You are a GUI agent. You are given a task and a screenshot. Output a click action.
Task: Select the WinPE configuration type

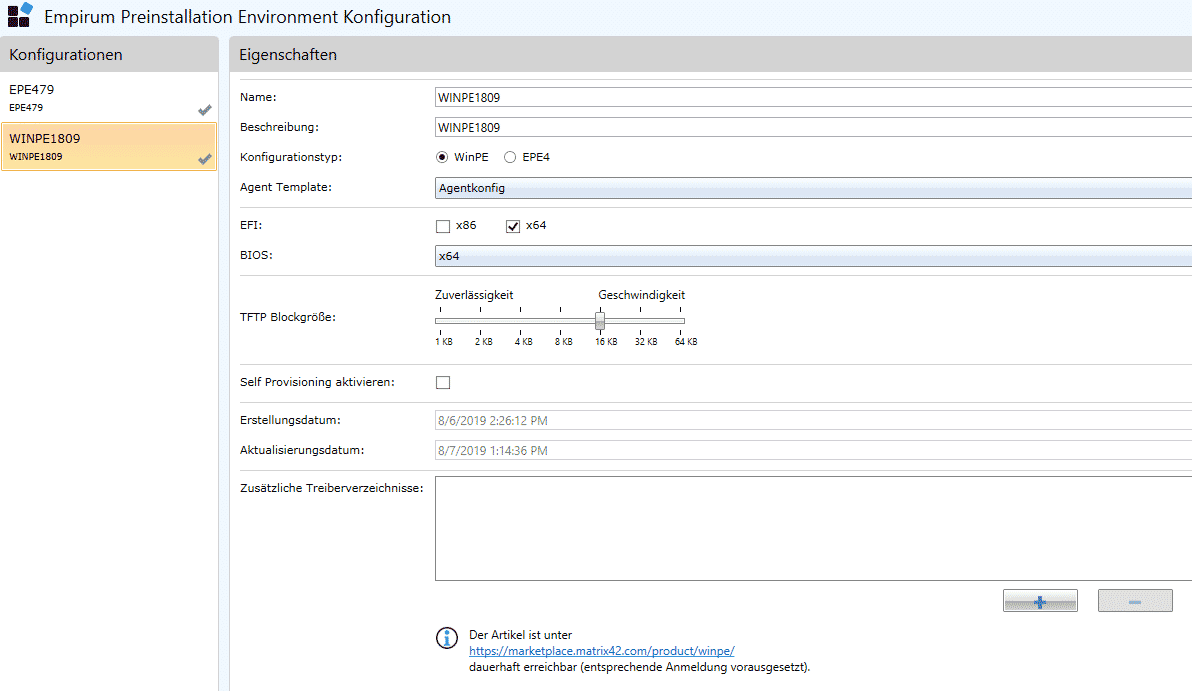pos(442,157)
